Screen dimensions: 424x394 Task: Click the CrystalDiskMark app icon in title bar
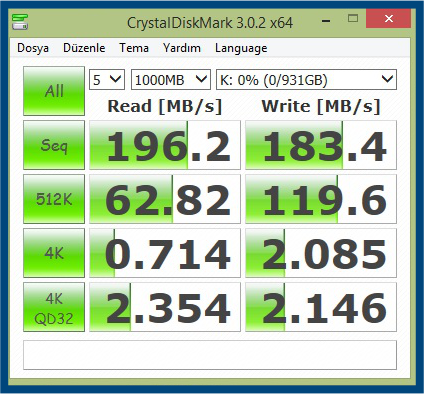[x=20, y=22]
